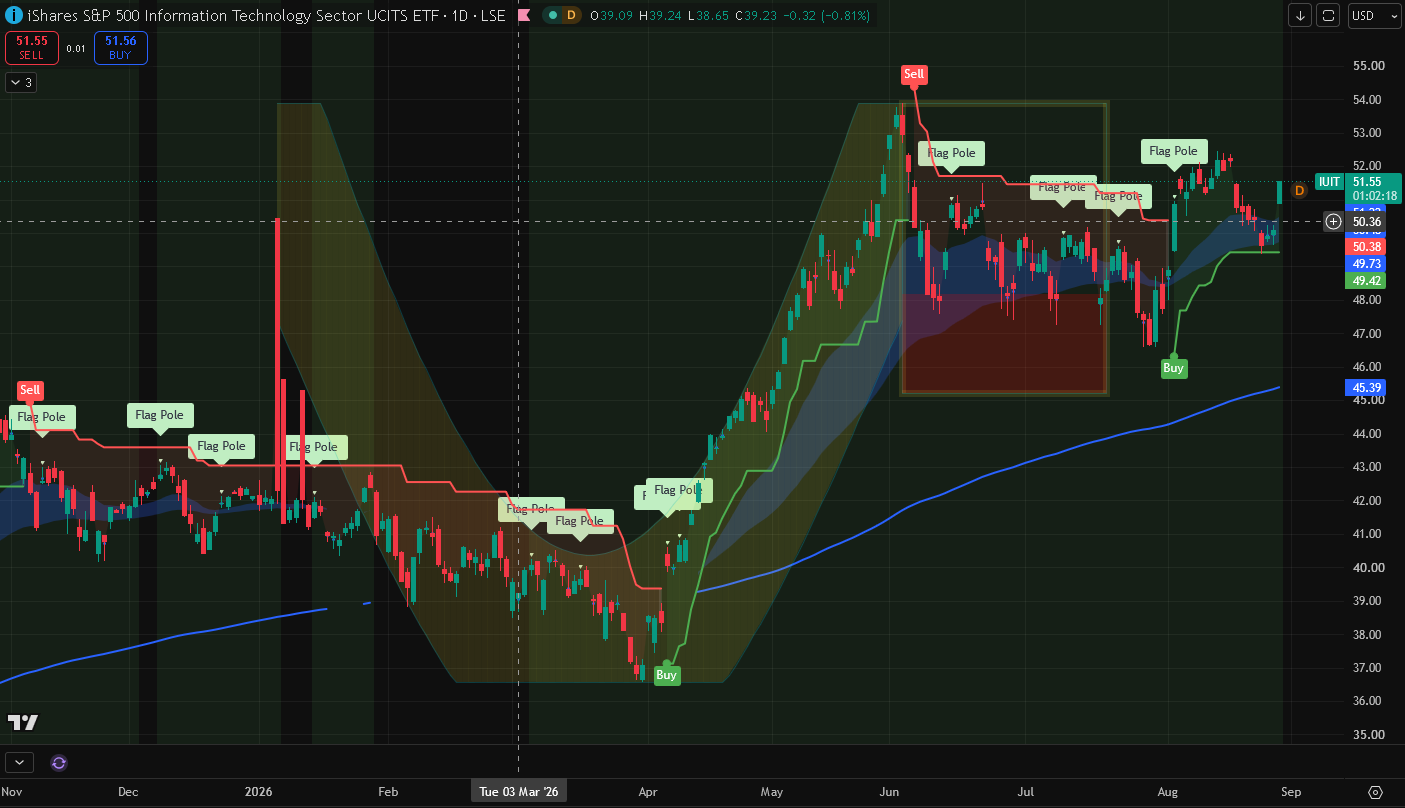Click the Flag Pole label above the August candles
Viewport: 1405px width, 808px height.
coord(1173,151)
